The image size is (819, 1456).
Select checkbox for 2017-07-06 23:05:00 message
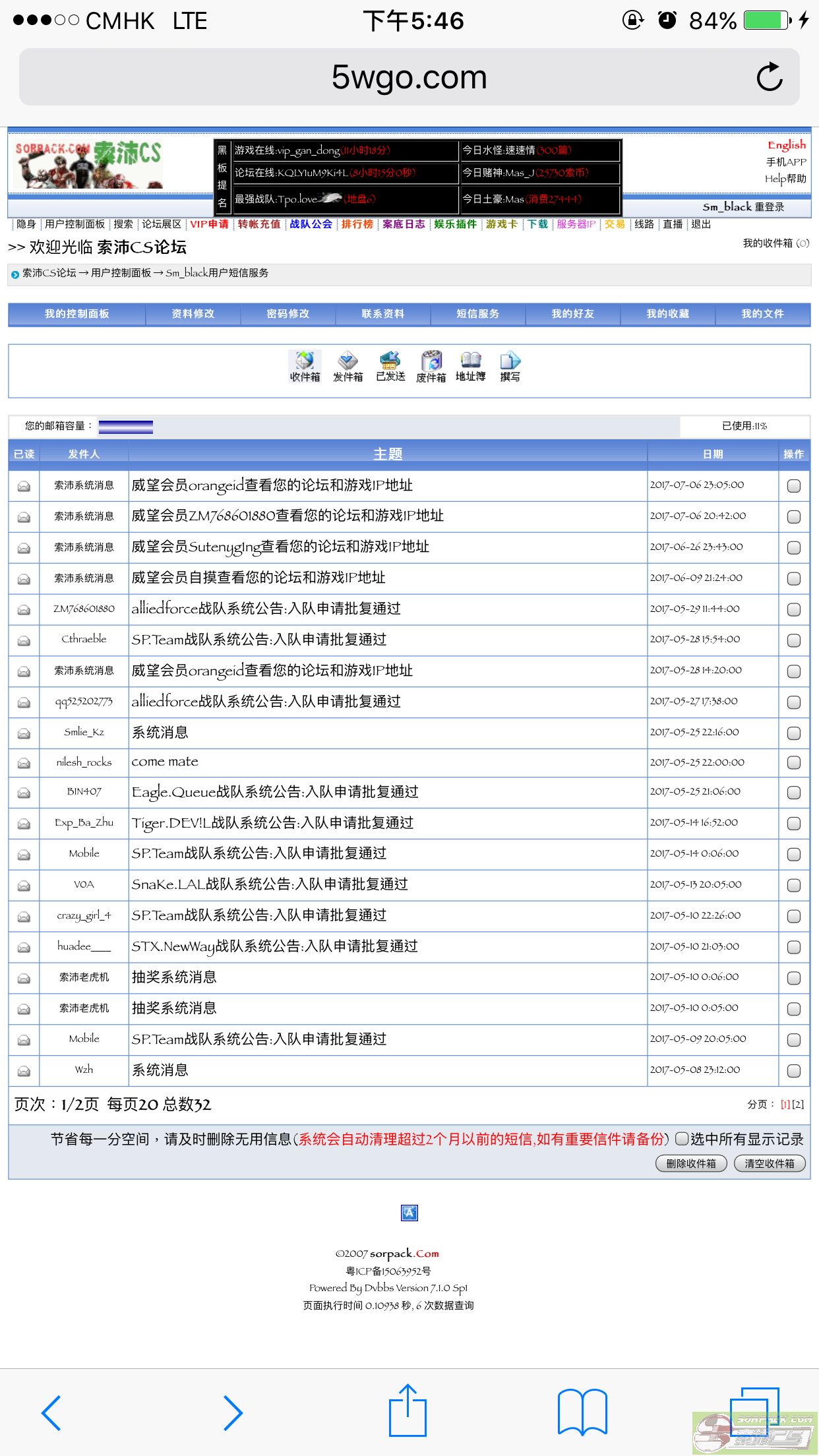click(794, 486)
